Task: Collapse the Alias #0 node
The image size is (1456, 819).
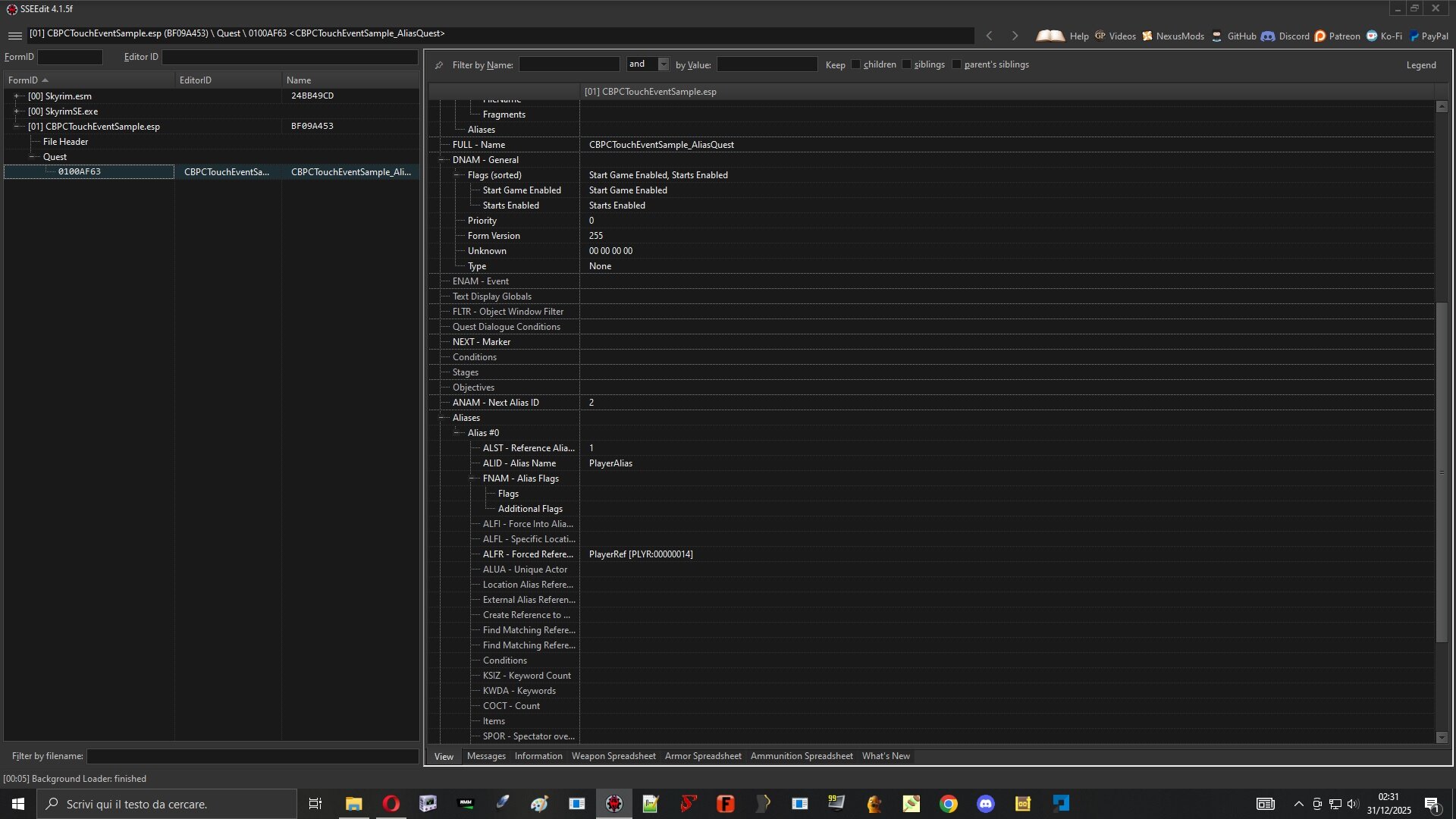Action: 457,433
